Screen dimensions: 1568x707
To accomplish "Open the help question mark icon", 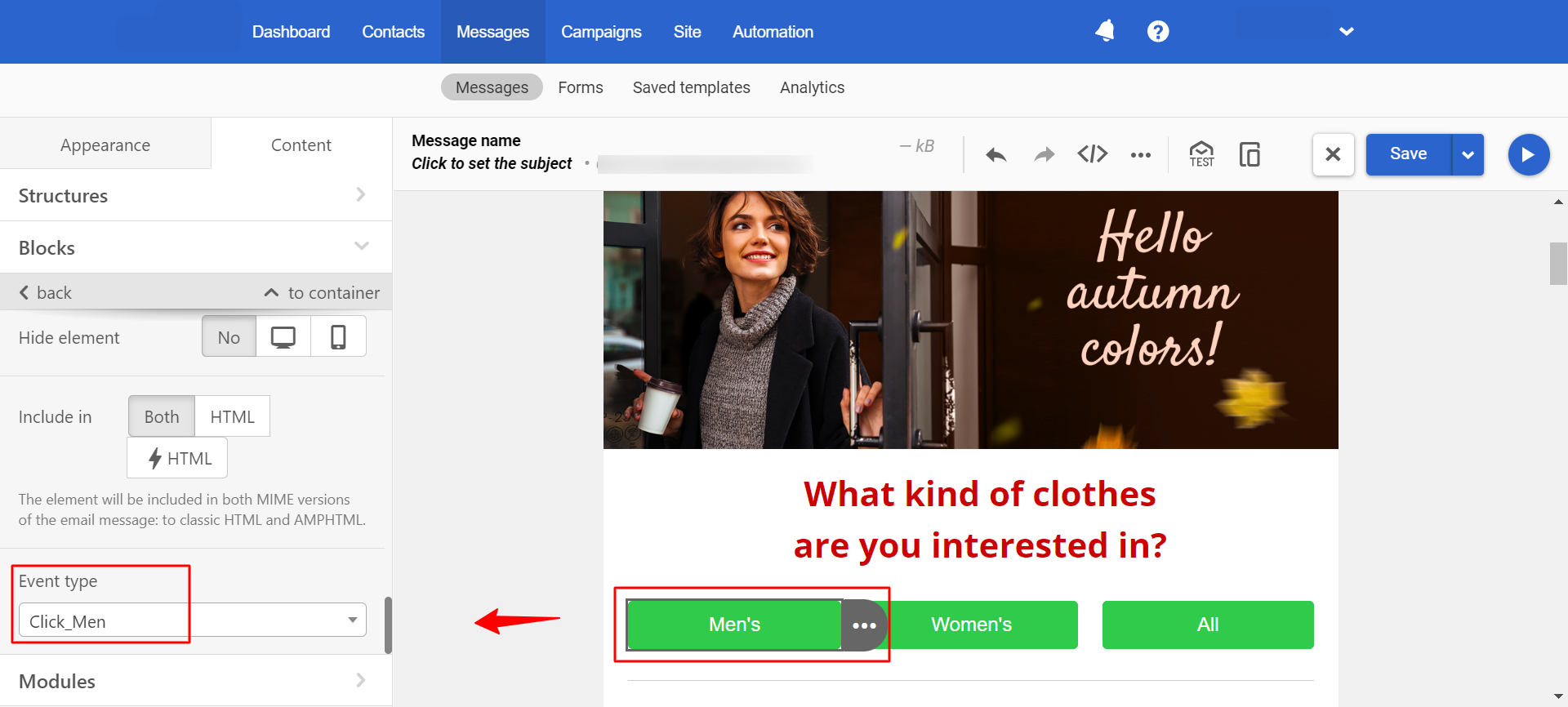I will pyautogui.click(x=1158, y=32).
